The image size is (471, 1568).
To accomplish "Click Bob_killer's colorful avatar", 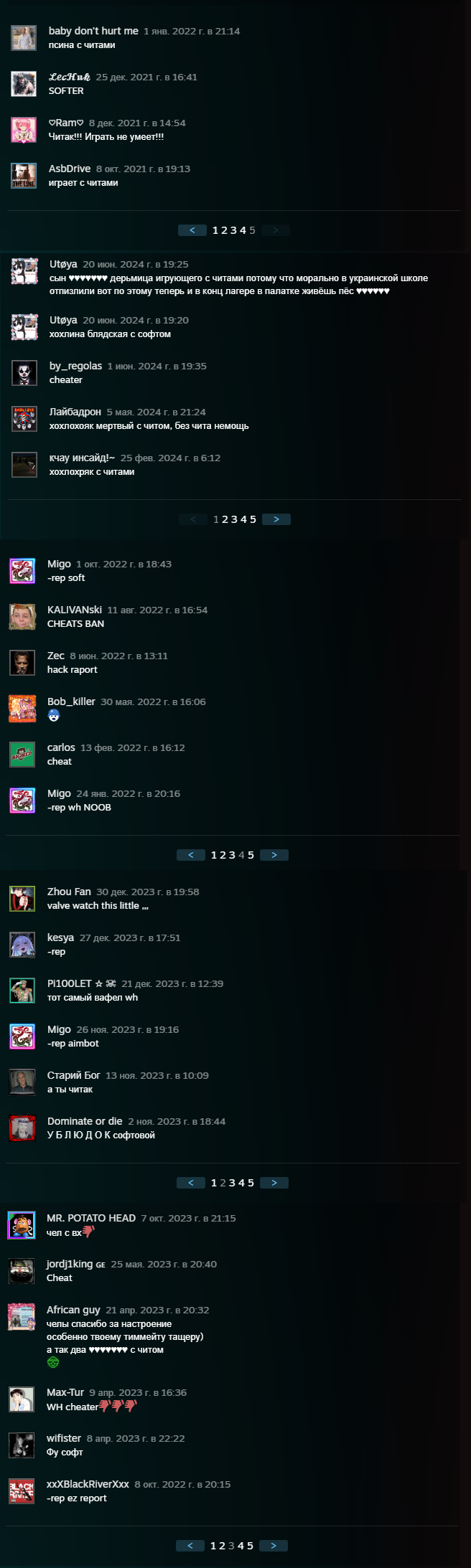I will tap(22, 709).
